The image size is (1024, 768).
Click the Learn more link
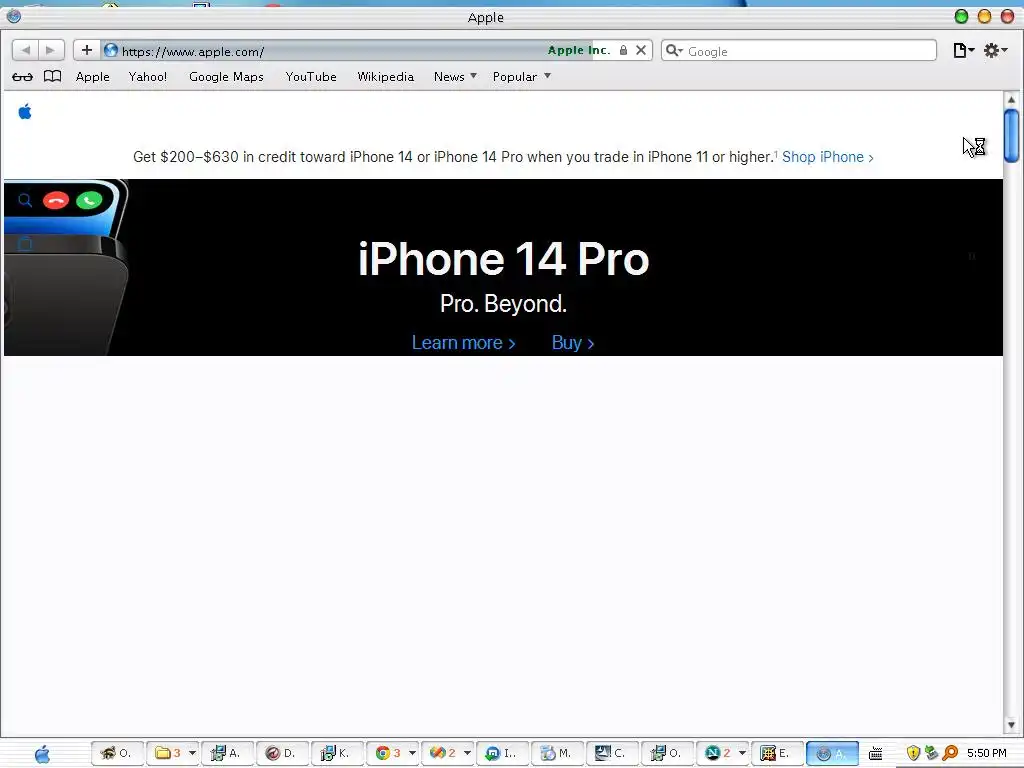(463, 343)
